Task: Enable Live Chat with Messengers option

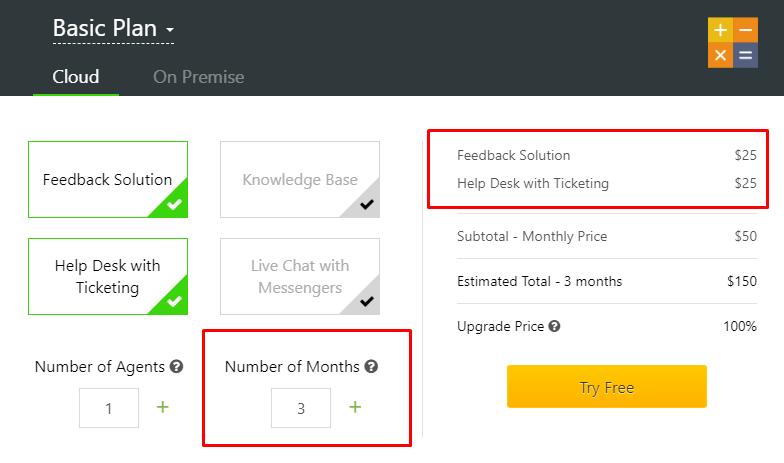Action: tap(299, 276)
